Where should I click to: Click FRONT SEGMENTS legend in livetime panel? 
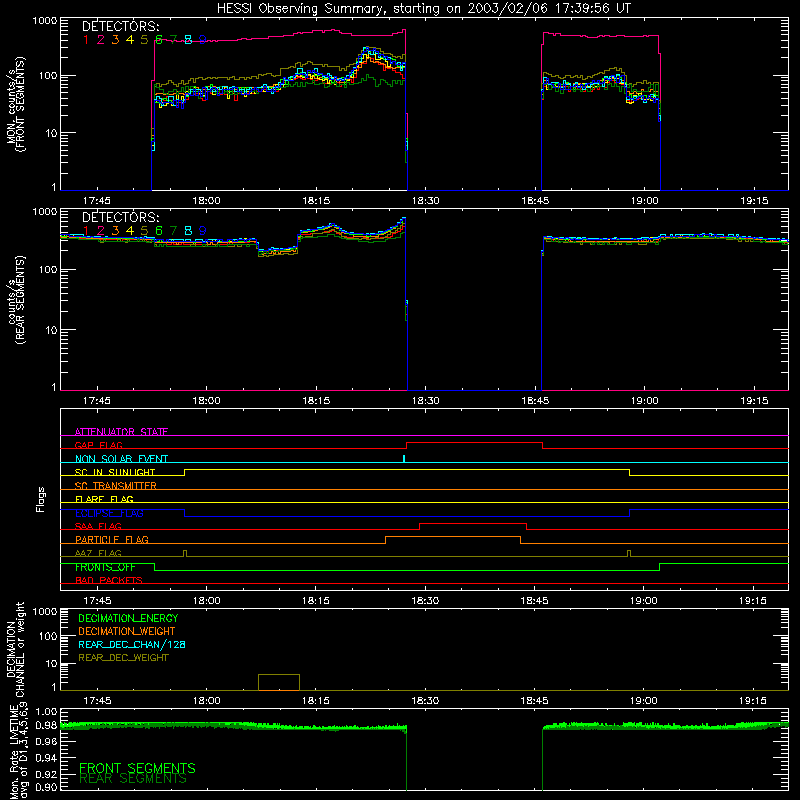tap(137, 768)
